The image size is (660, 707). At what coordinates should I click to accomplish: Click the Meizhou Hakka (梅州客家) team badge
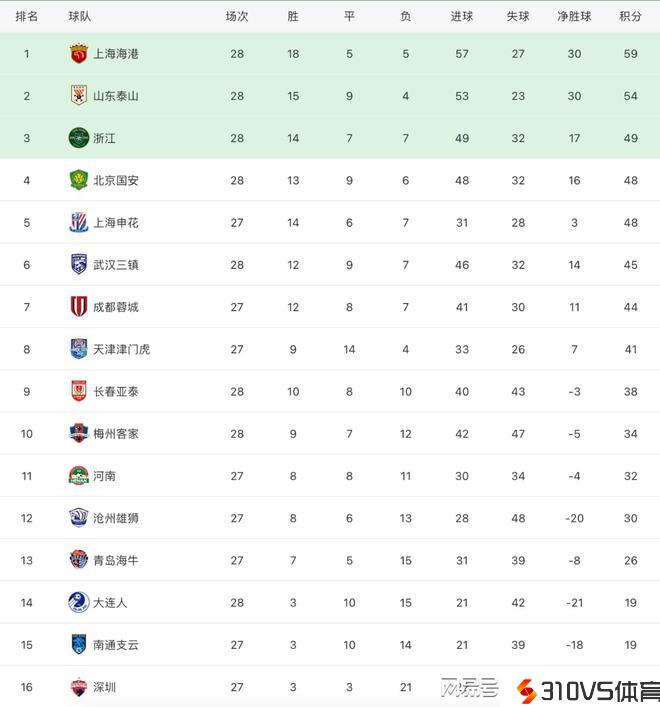pos(79,434)
